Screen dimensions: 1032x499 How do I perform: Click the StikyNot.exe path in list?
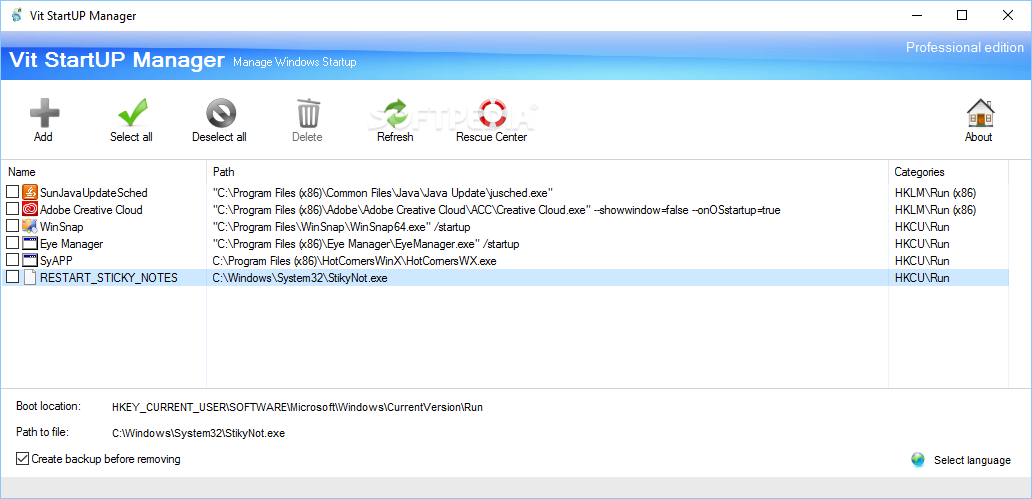(300, 278)
